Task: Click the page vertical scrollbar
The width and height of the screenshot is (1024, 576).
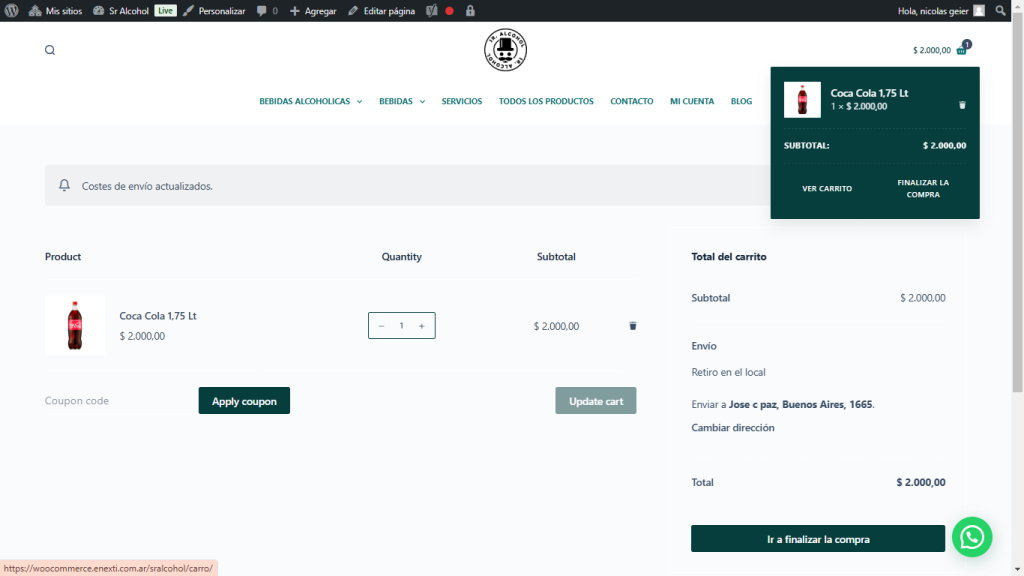Action: point(1017,201)
